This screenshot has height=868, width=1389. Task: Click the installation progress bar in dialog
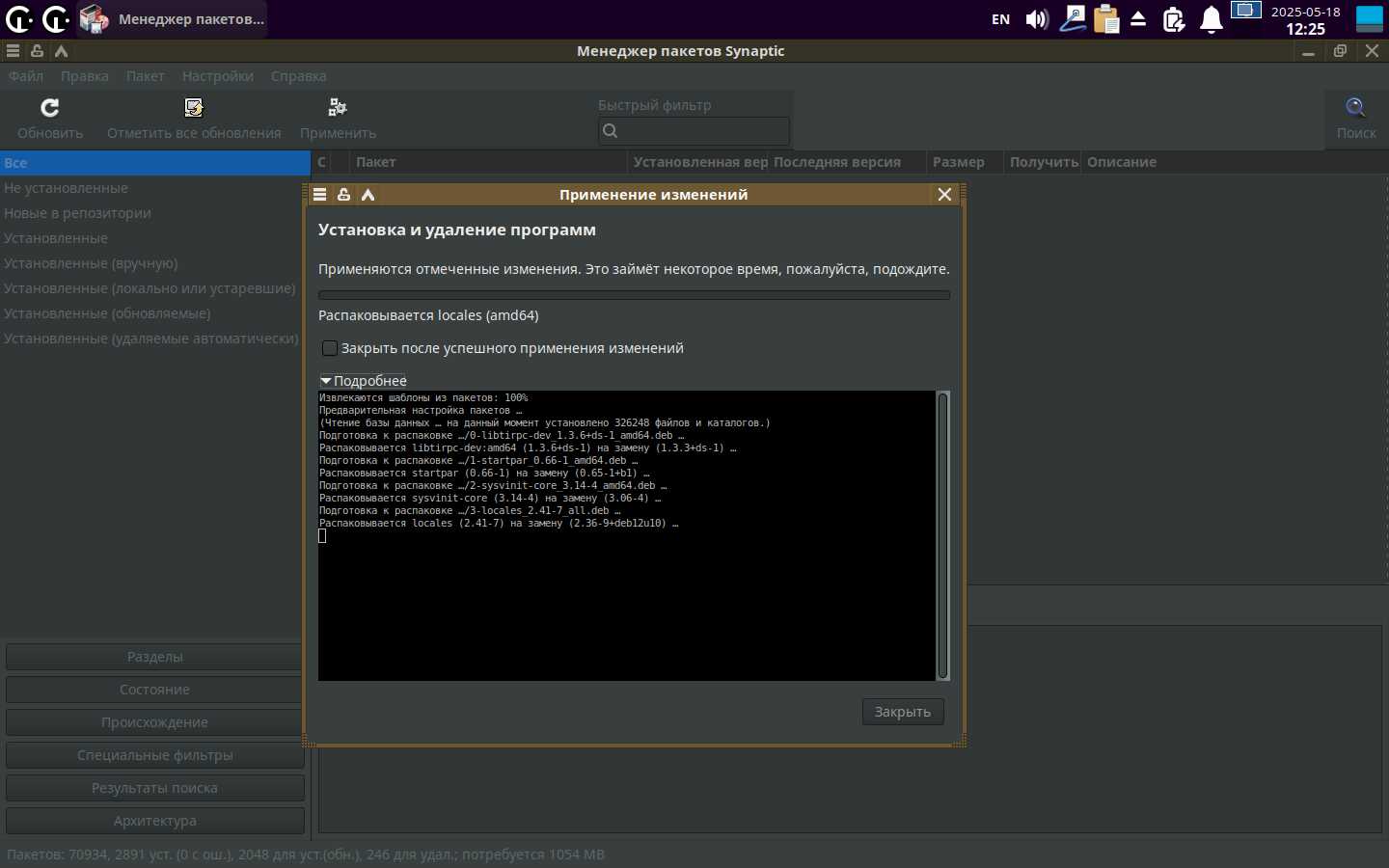pos(634,295)
